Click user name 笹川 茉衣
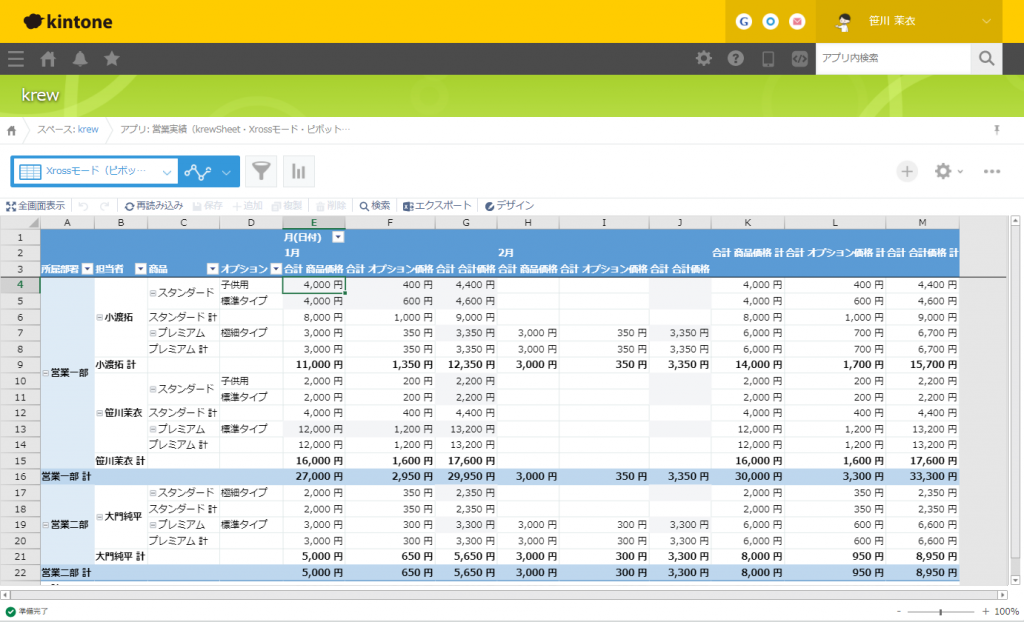1024x622 pixels. coord(892,21)
